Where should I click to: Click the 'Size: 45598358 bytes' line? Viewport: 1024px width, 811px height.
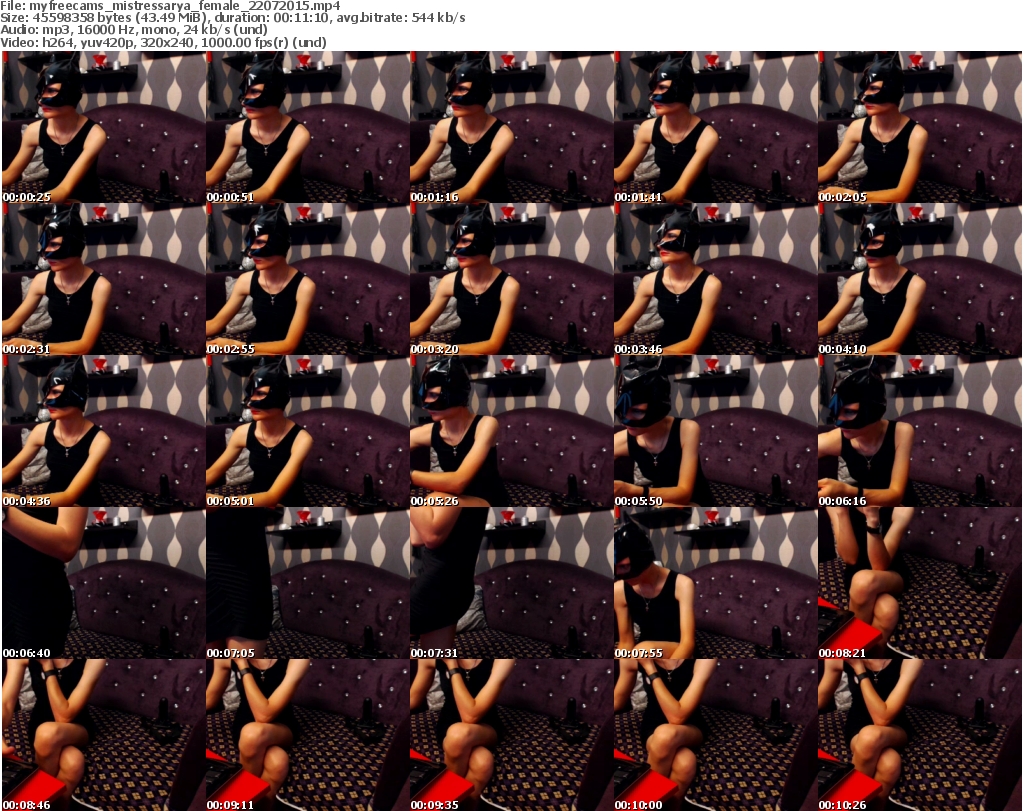(233, 18)
